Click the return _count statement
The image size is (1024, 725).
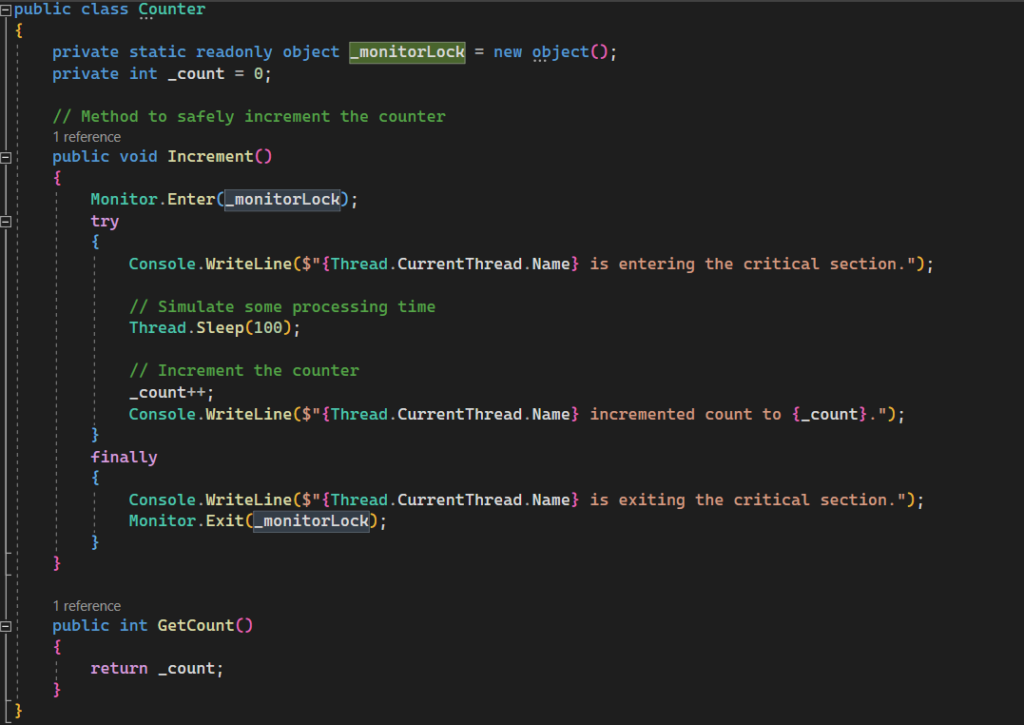point(157,669)
